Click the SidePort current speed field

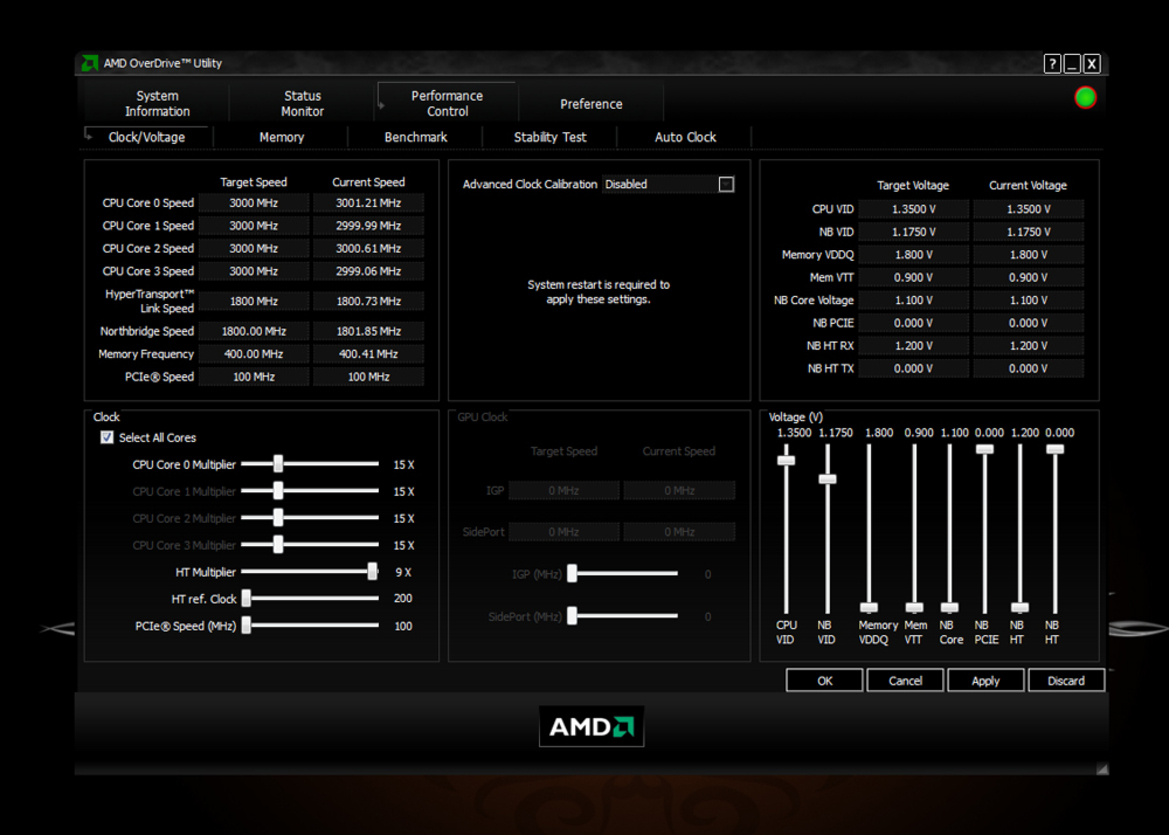679,532
